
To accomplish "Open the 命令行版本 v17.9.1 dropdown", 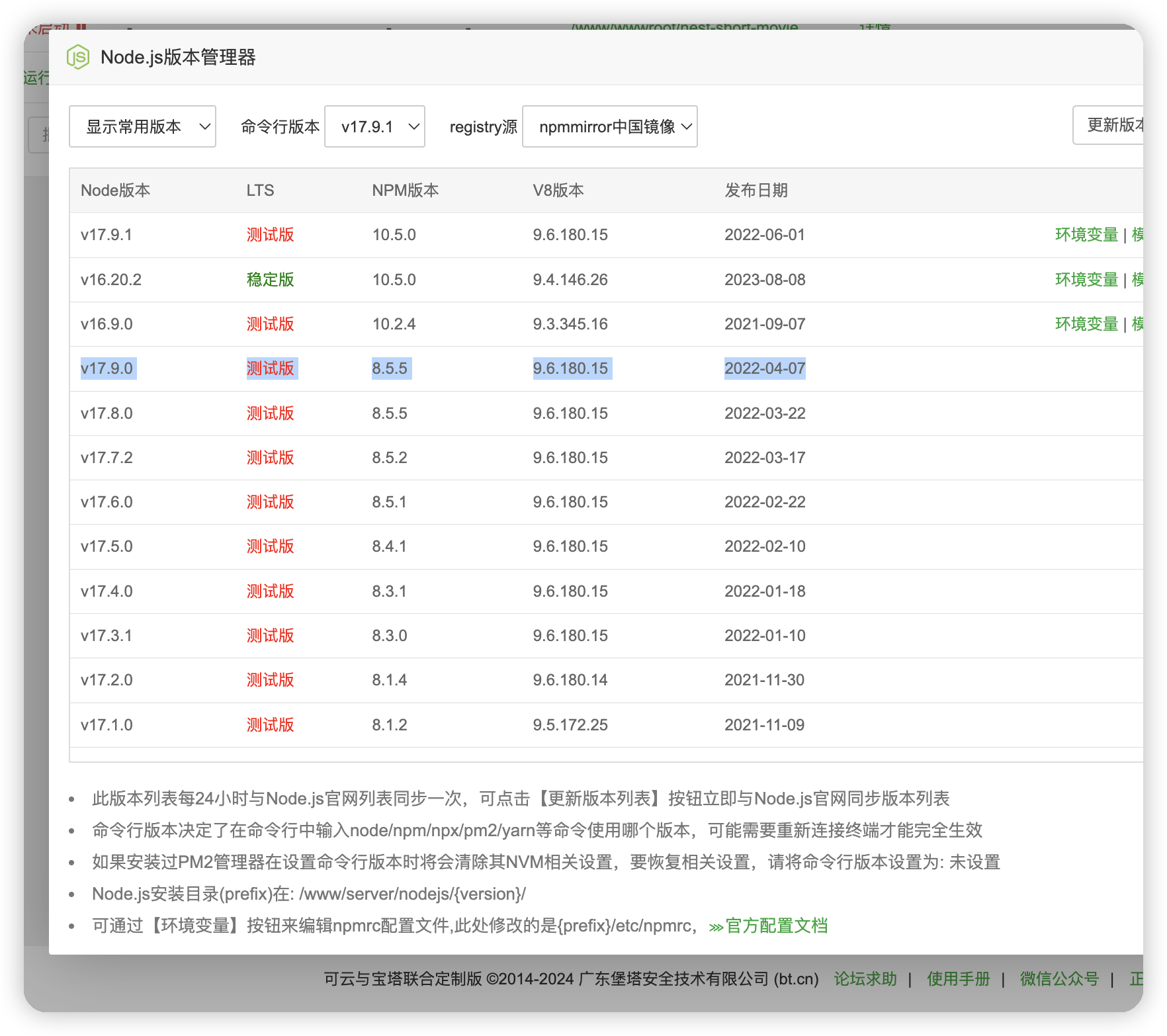I will [374, 126].
